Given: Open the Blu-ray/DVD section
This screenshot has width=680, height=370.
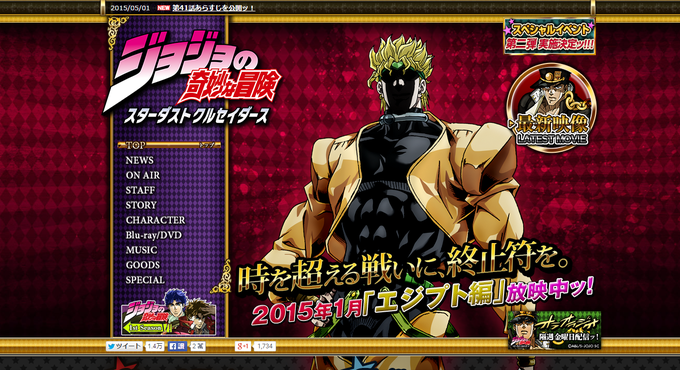Looking at the screenshot, I should coord(154,235).
